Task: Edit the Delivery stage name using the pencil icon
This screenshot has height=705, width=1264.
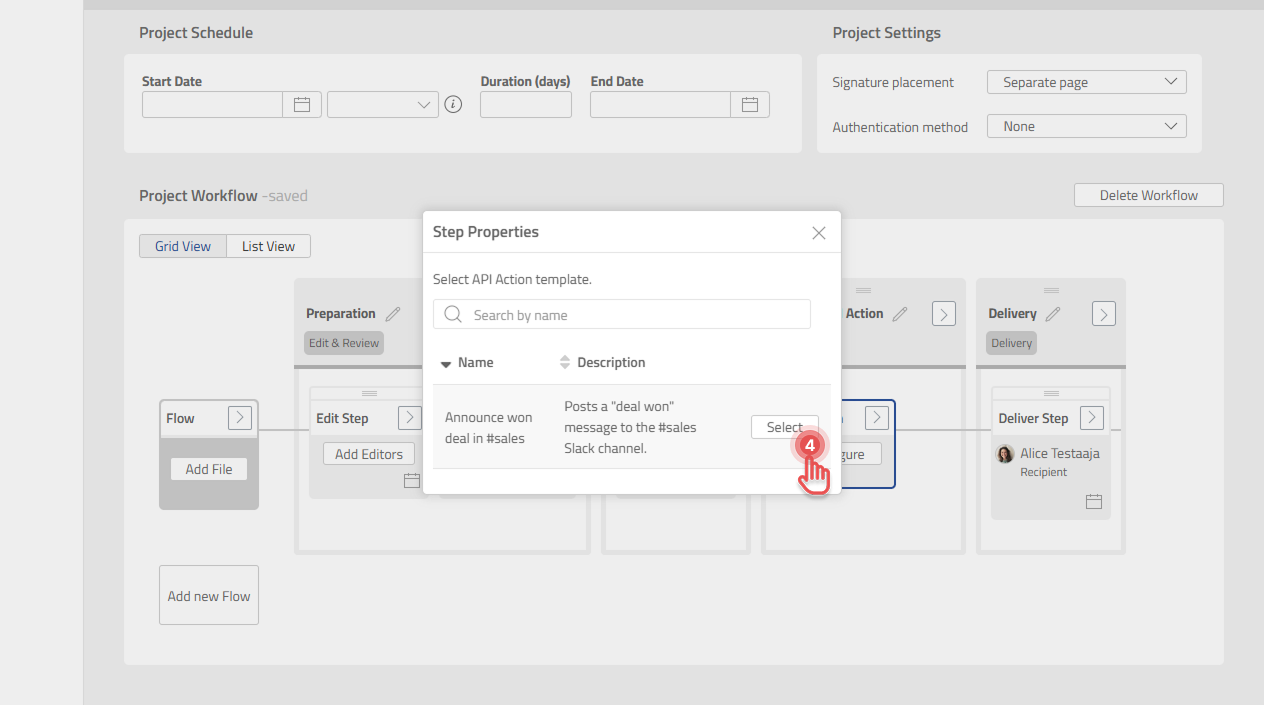Action: pos(1052,314)
